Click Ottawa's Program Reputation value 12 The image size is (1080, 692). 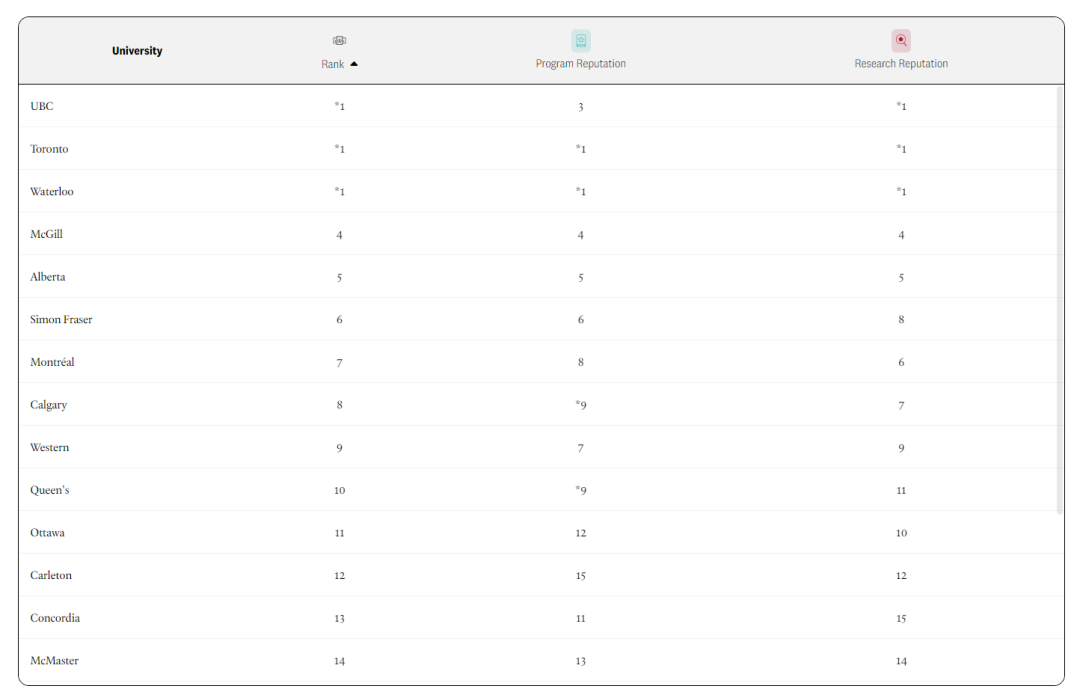[x=581, y=533]
